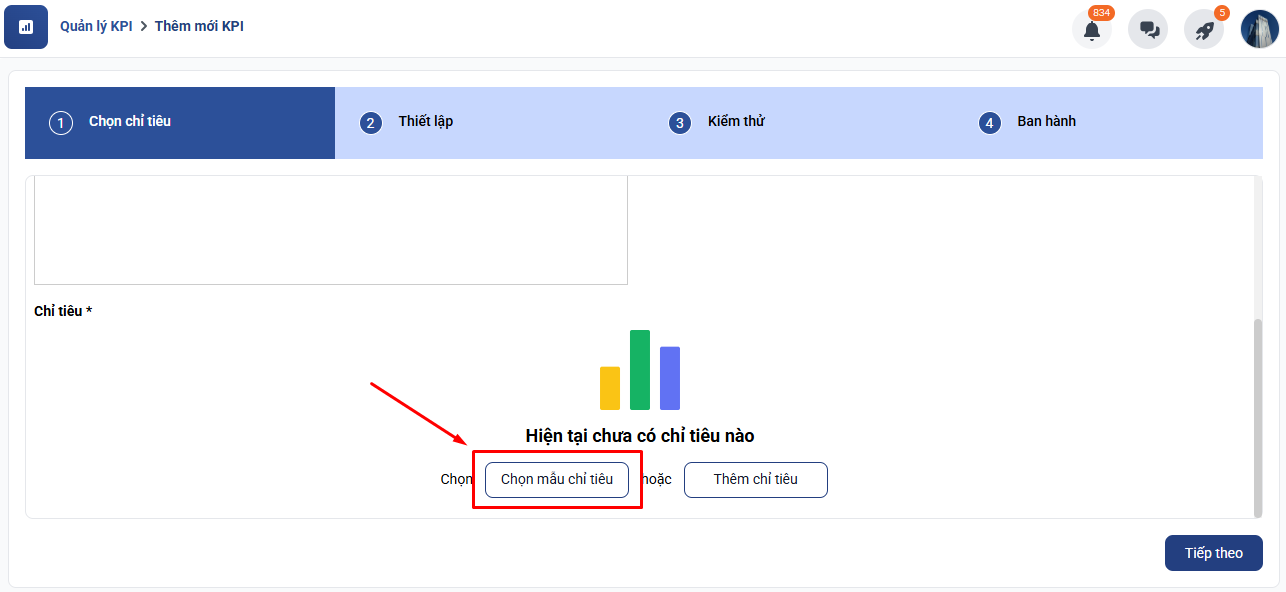
Task: Click the rocket icon in header
Action: 1204,30
